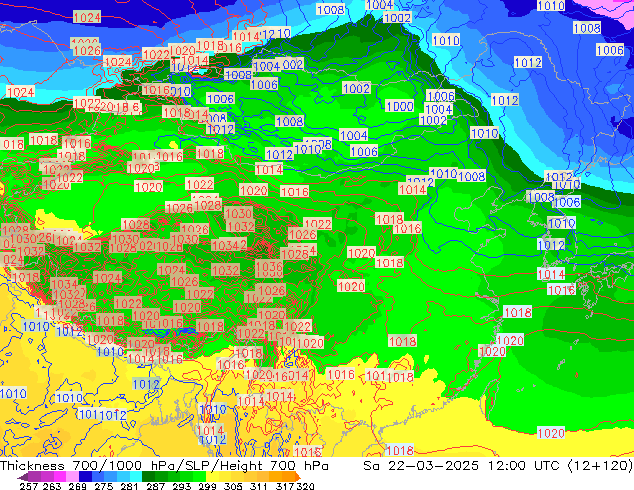Viewport: 634px width, 490px height.
Task: Click the legend value '281'
Action: pos(129,486)
